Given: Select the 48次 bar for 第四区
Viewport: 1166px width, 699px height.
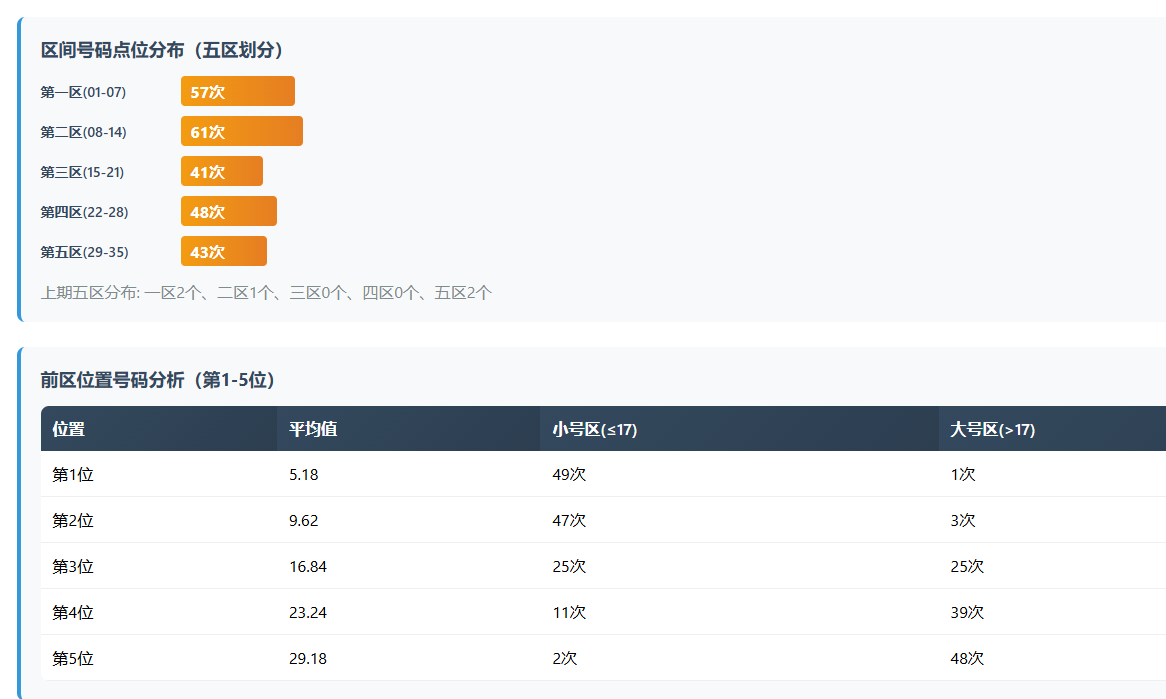Looking at the screenshot, I should (x=229, y=212).
